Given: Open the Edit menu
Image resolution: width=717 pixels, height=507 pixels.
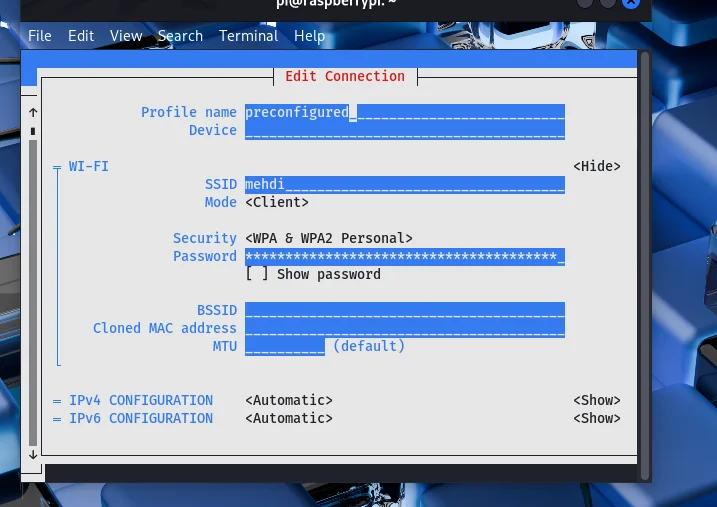Looking at the screenshot, I should [81, 36].
